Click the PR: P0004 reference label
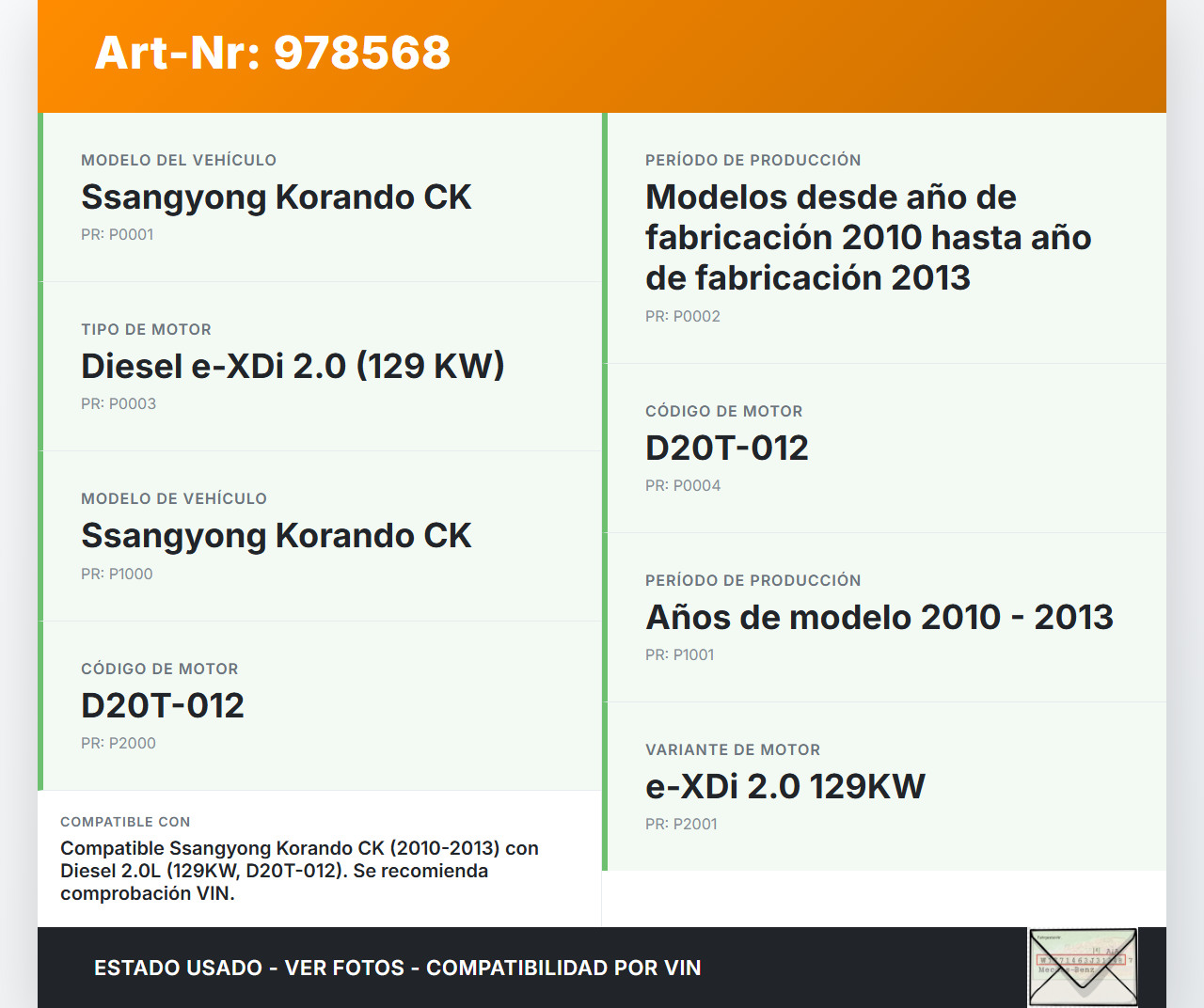1204x1008 pixels. pos(683,485)
